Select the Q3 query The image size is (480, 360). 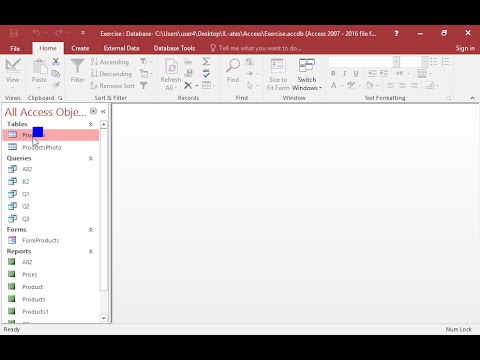coord(51,219)
